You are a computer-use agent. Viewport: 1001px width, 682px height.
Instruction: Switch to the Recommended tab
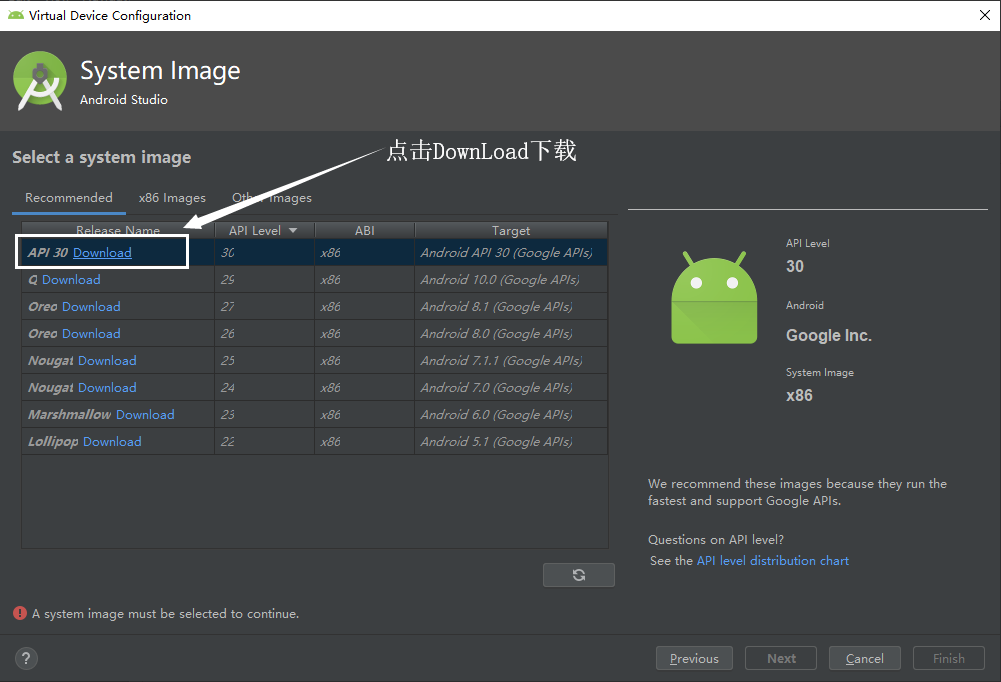(x=69, y=198)
